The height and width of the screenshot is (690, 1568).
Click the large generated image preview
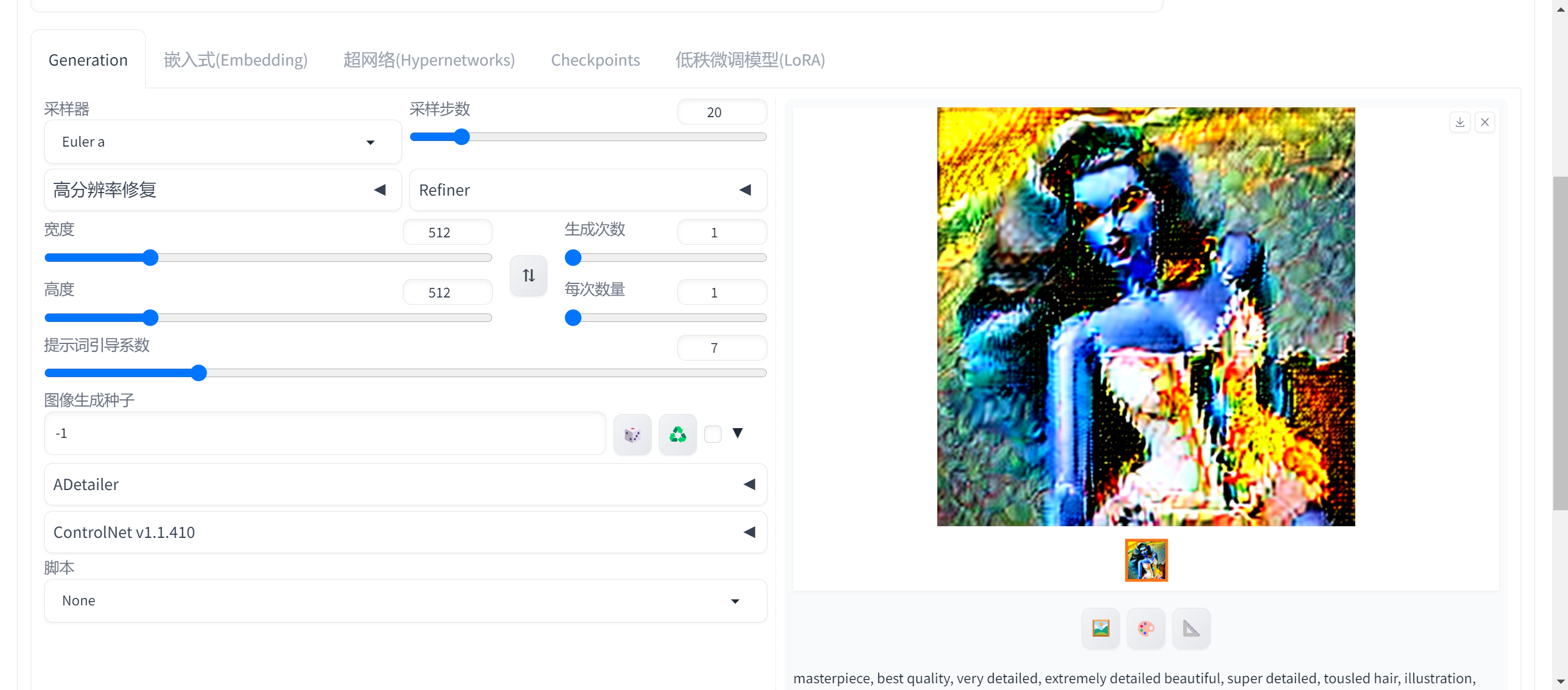point(1146,316)
